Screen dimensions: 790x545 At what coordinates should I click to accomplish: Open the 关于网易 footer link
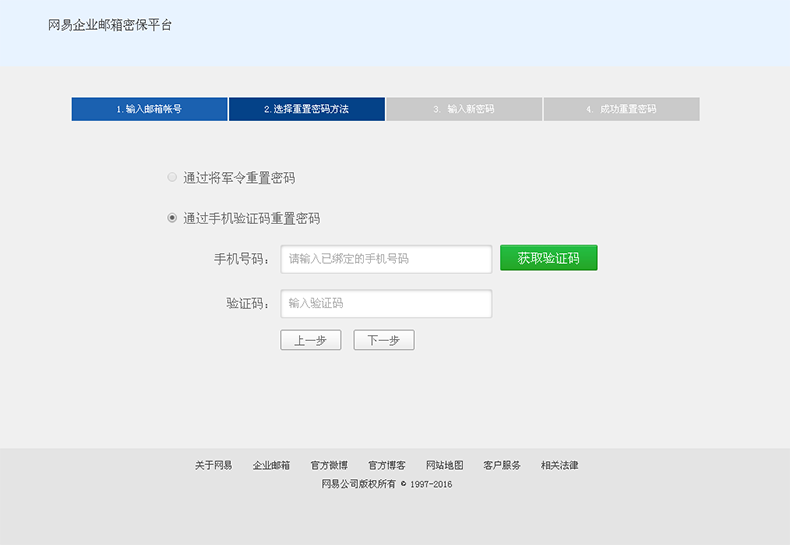click(213, 465)
